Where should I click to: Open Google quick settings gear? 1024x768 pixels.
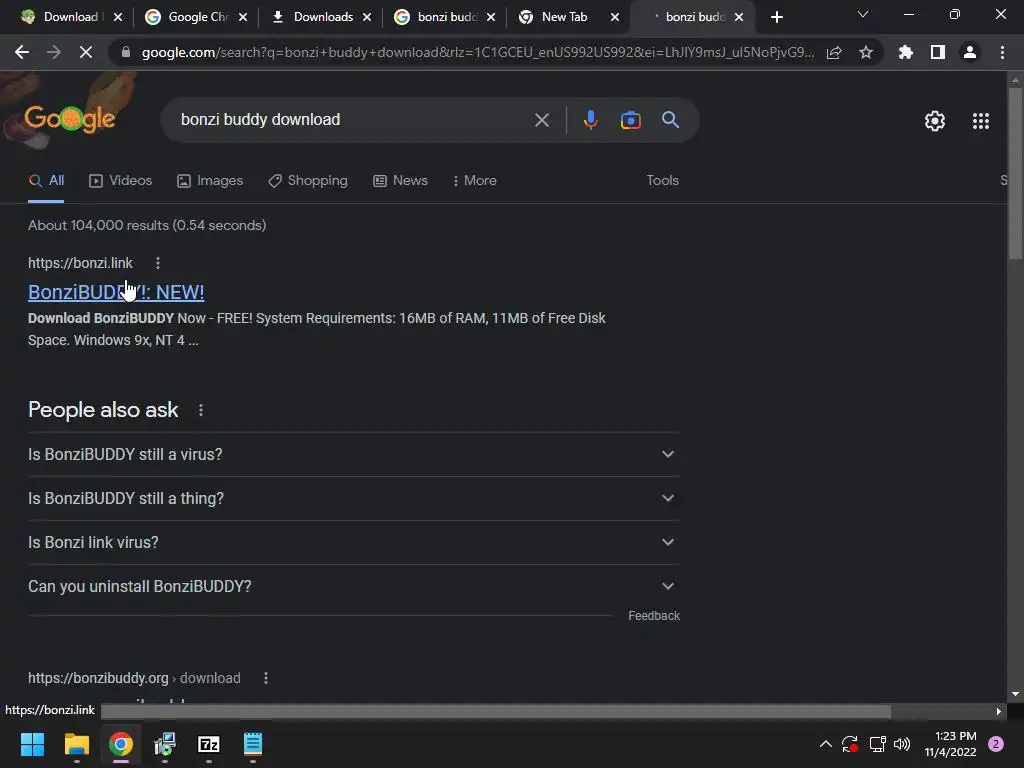tap(935, 121)
